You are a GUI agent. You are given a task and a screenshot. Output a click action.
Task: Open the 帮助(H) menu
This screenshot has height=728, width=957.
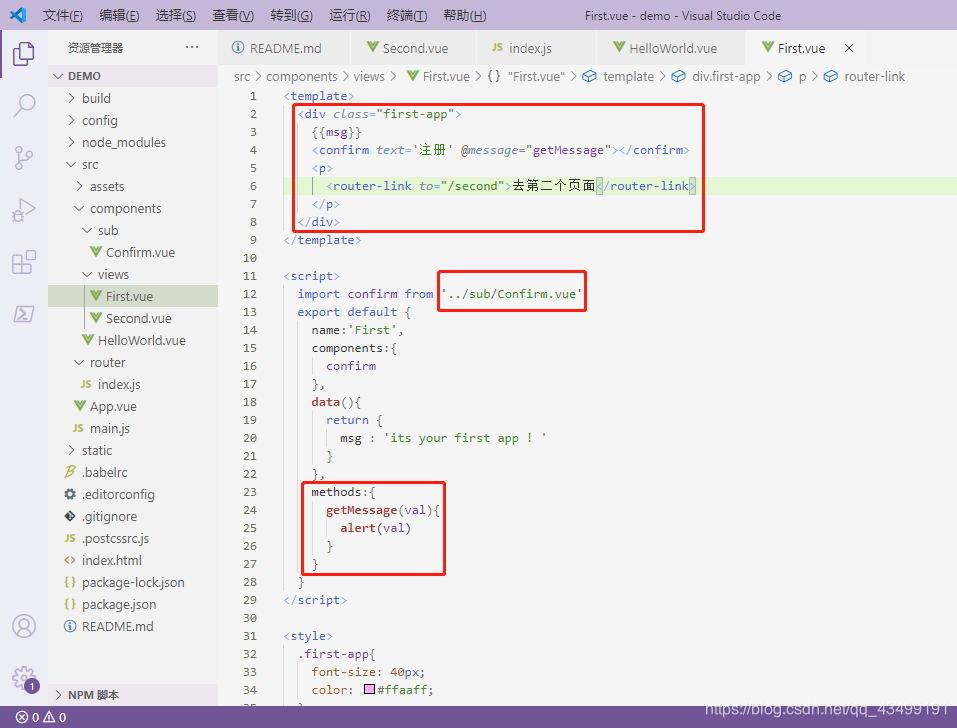(x=465, y=15)
